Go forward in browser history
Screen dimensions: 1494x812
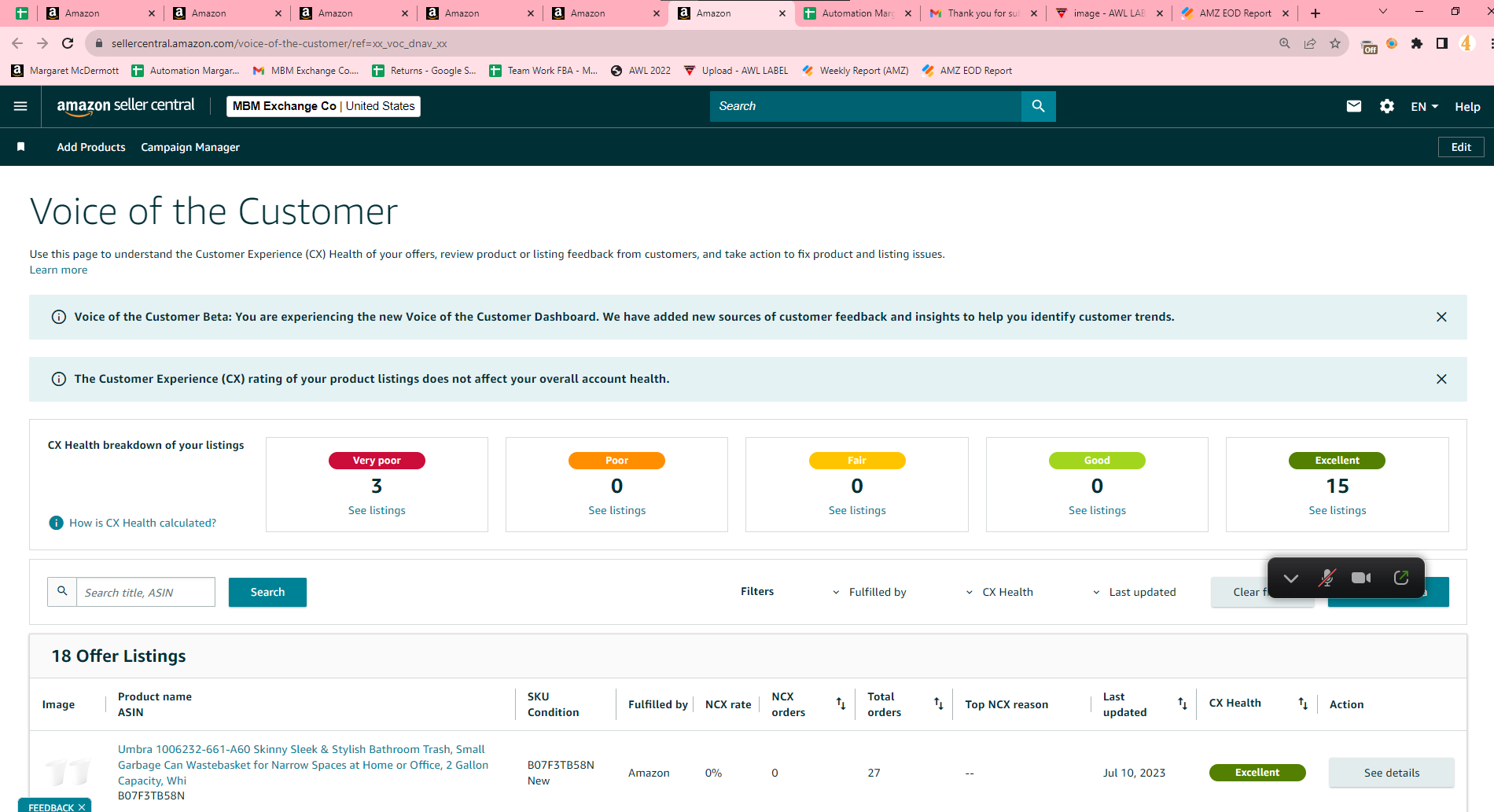42,43
